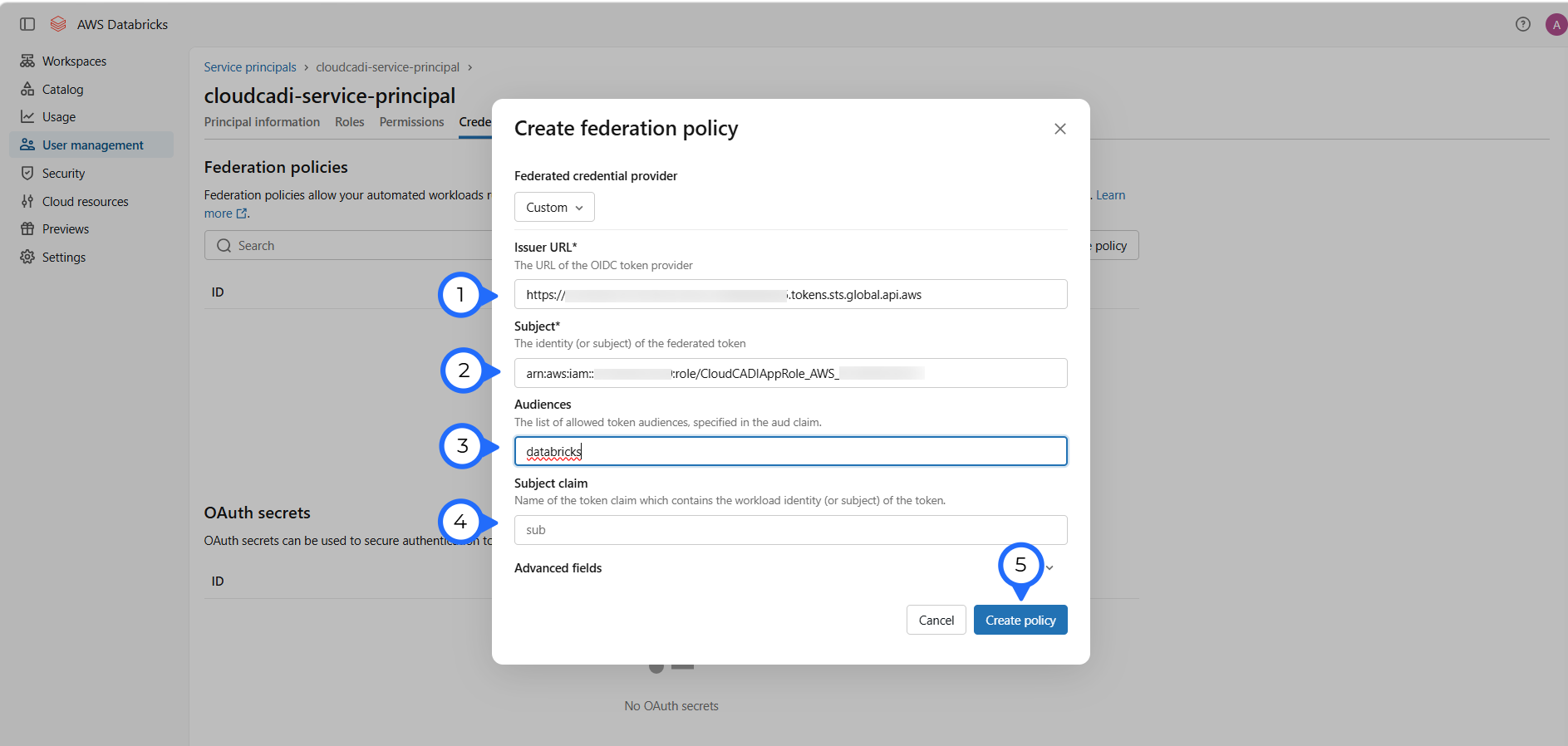This screenshot has height=746, width=1568.
Task: Click the Previews gift icon
Action: coord(27,229)
